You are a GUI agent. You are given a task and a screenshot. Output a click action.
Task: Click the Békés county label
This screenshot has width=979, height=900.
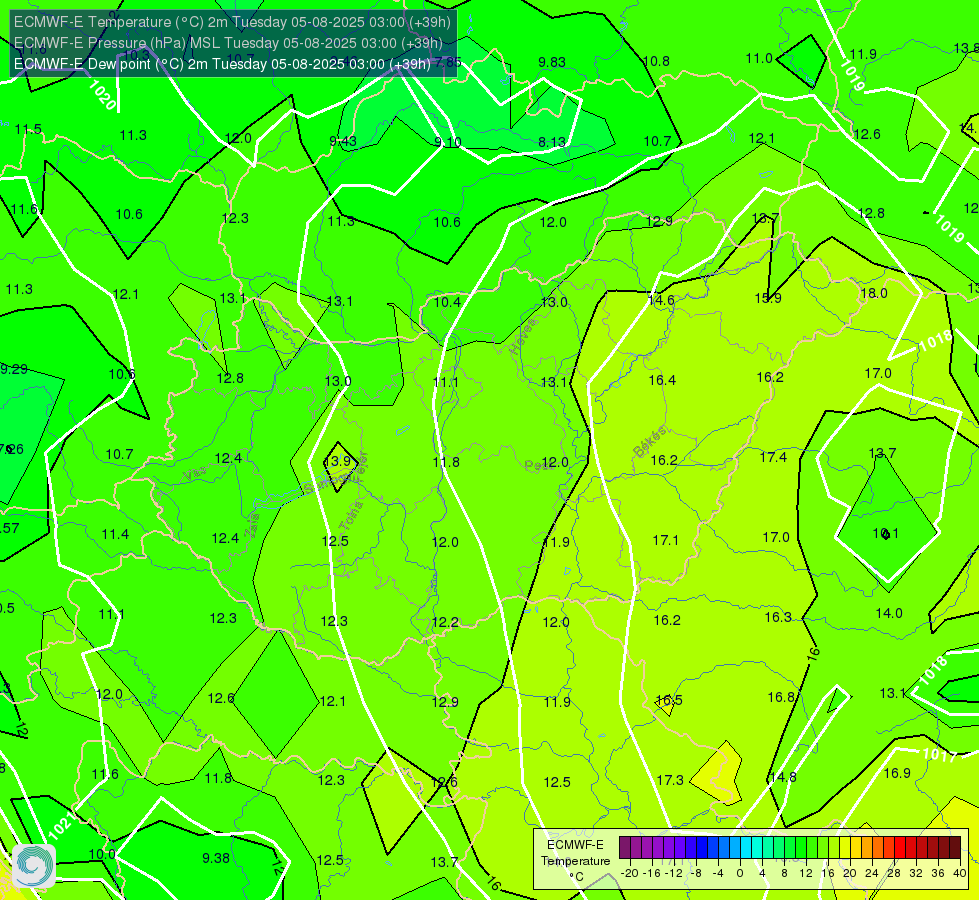coord(651,442)
